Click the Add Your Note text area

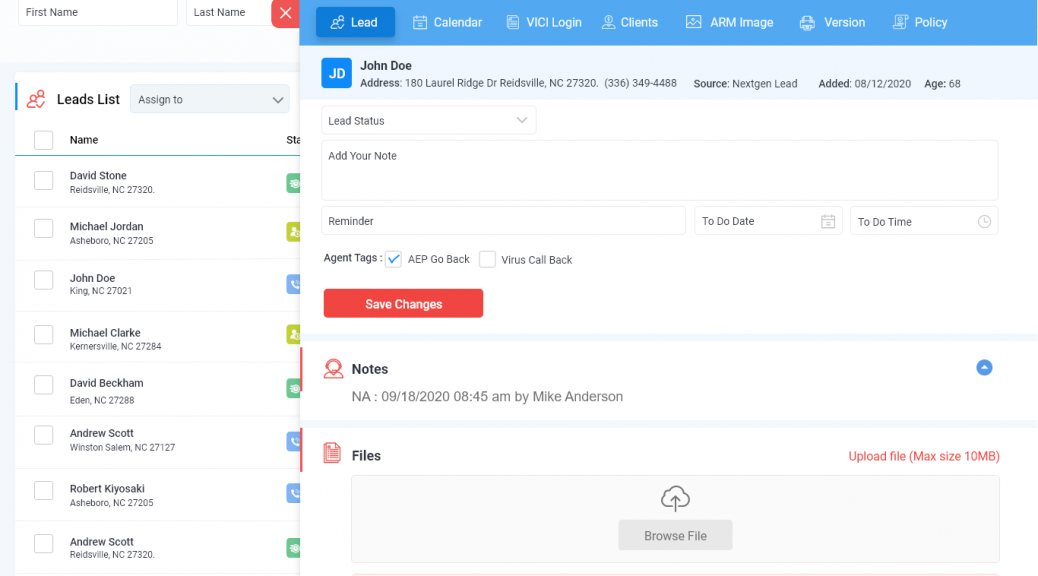[x=659, y=170]
